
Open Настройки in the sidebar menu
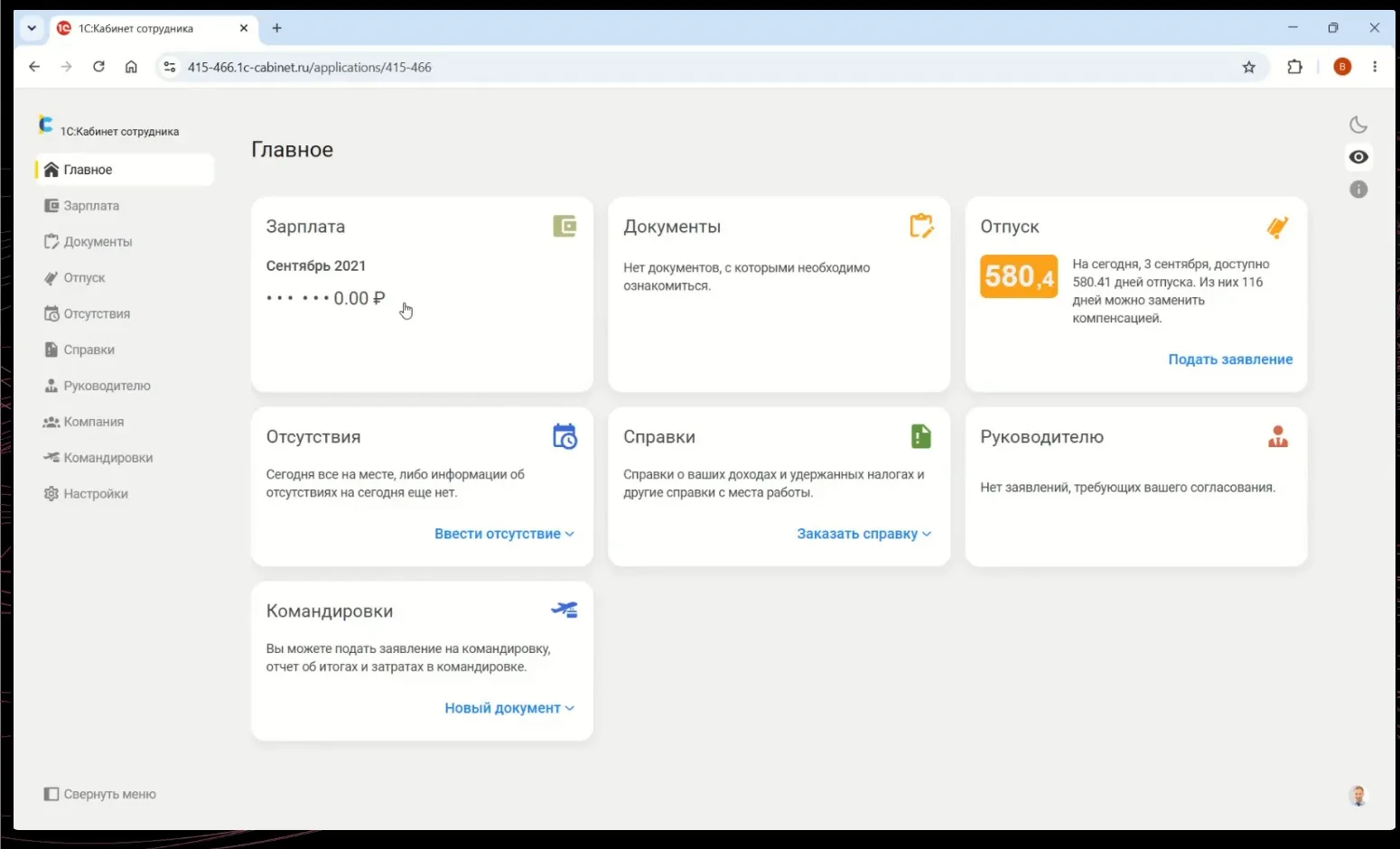pyautogui.click(x=125, y=494)
